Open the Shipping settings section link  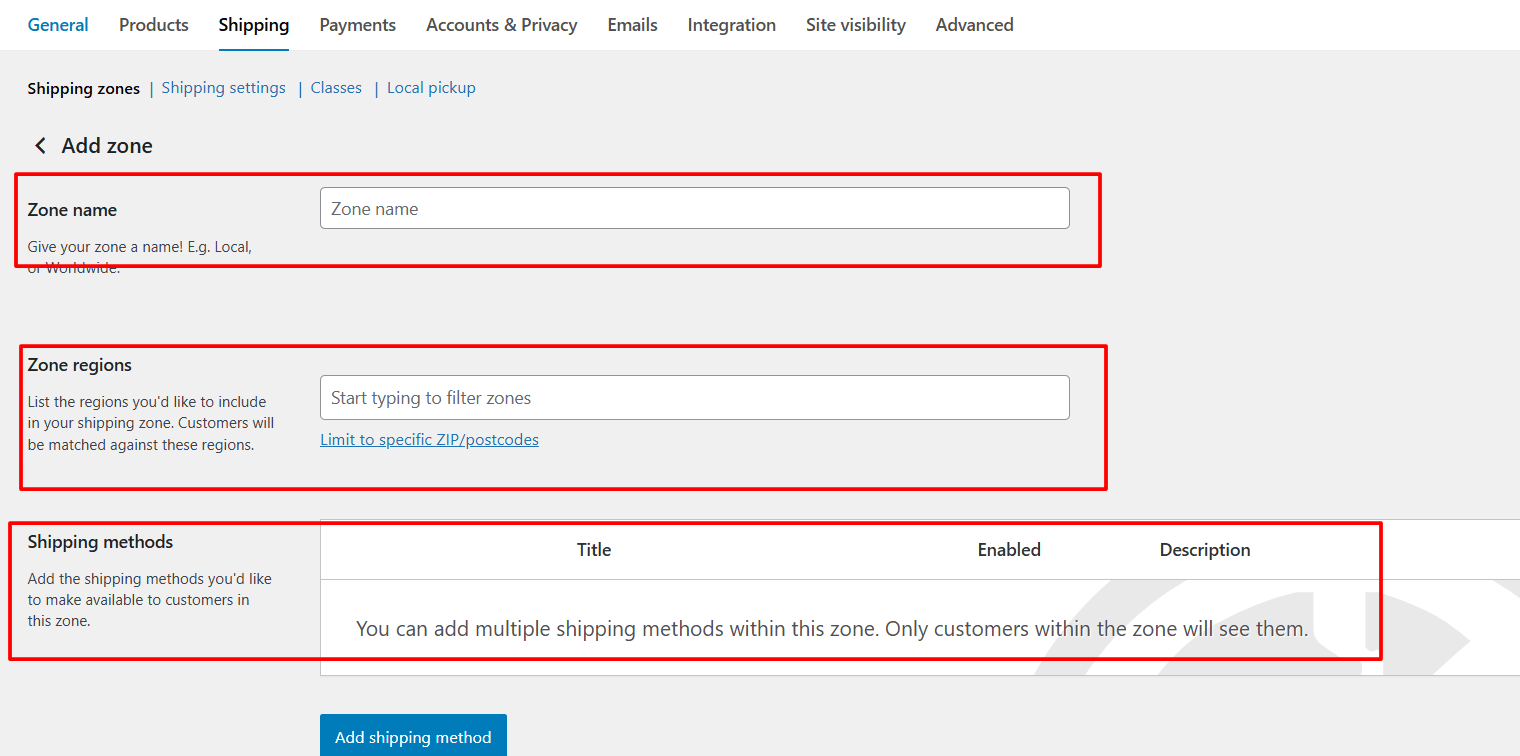pos(223,88)
